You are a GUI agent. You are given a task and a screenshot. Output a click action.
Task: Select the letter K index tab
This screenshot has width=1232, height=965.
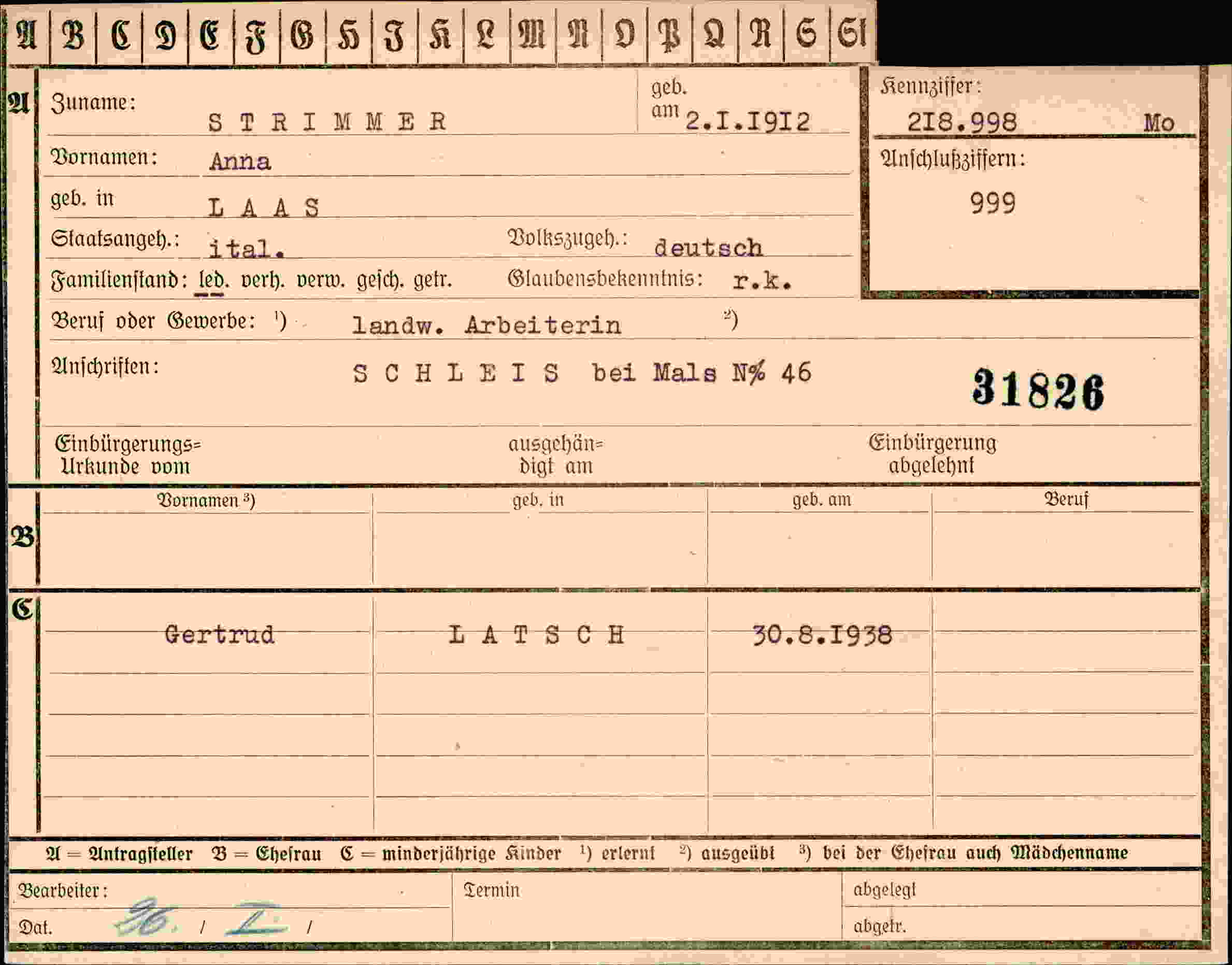pos(440,35)
